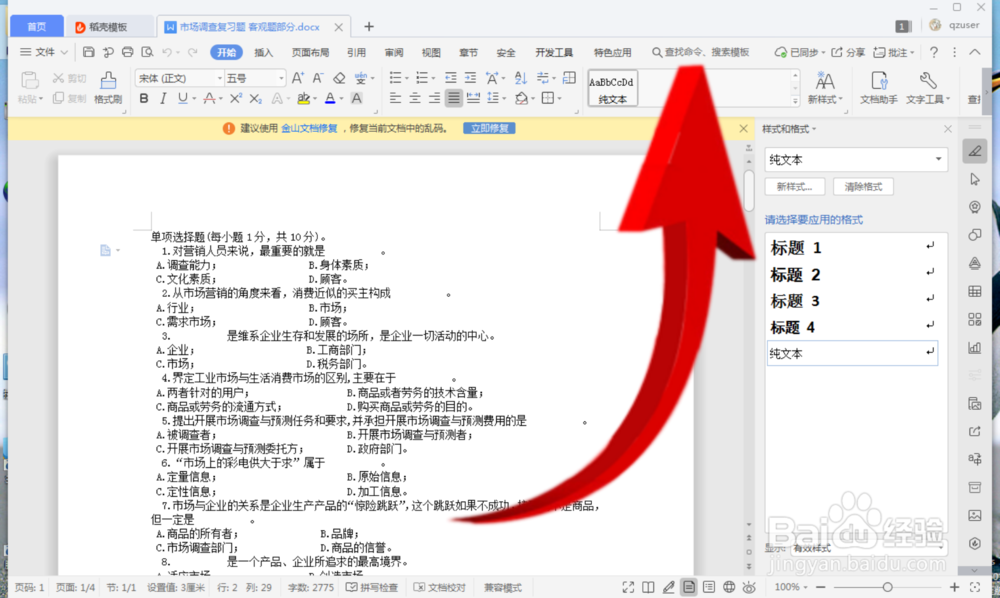Screen dimensions: 1000x598
Task: Click the Print icon
Action: click(x=128, y=51)
